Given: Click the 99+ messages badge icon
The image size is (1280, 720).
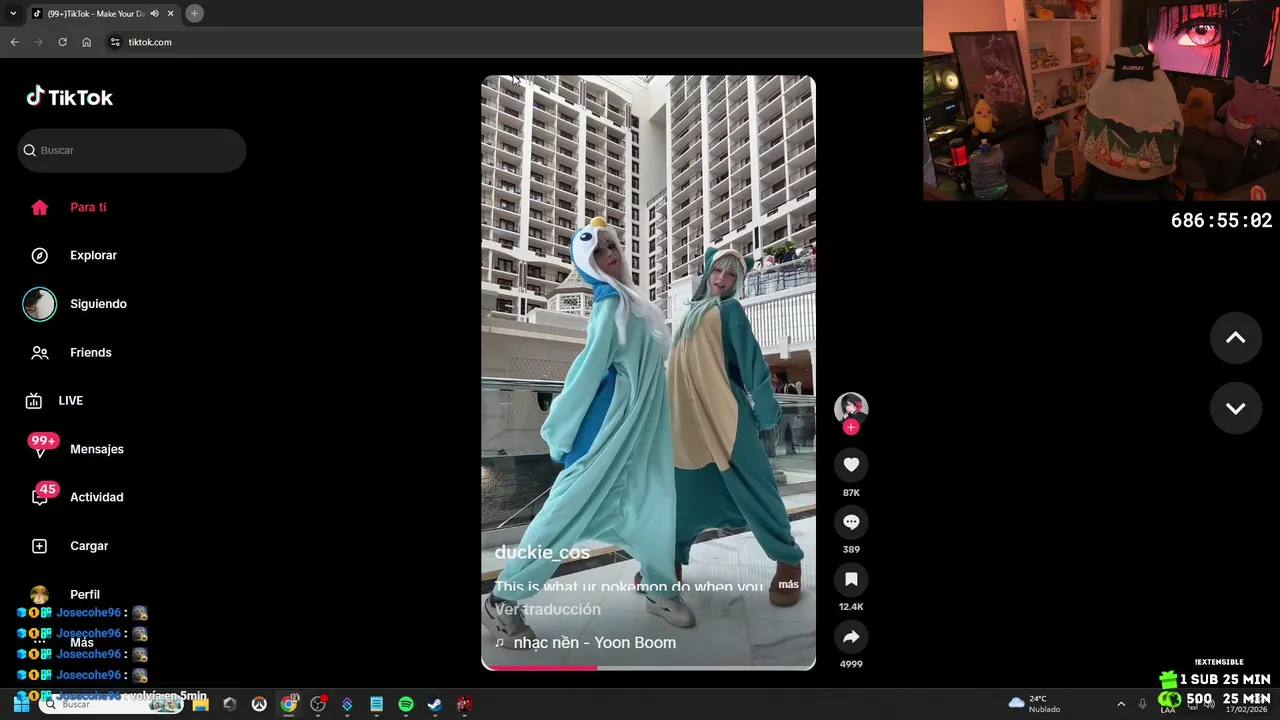Looking at the screenshot, I should (43, 441).
